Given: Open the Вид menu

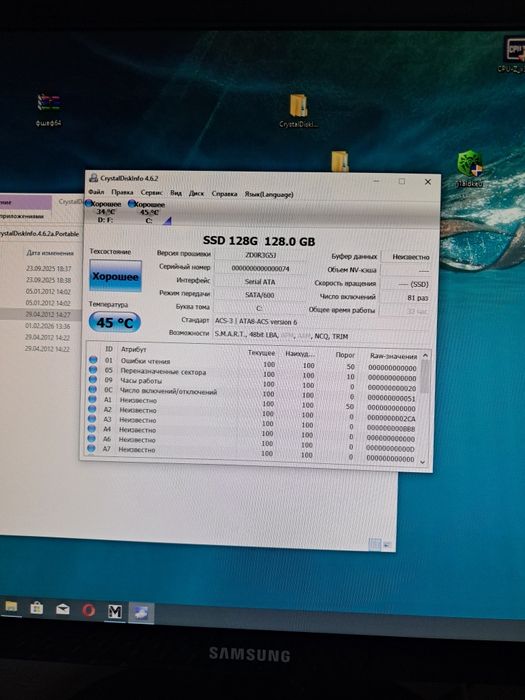Looking at the screenshot, I should pyautogui.click(x=176, y=193).
